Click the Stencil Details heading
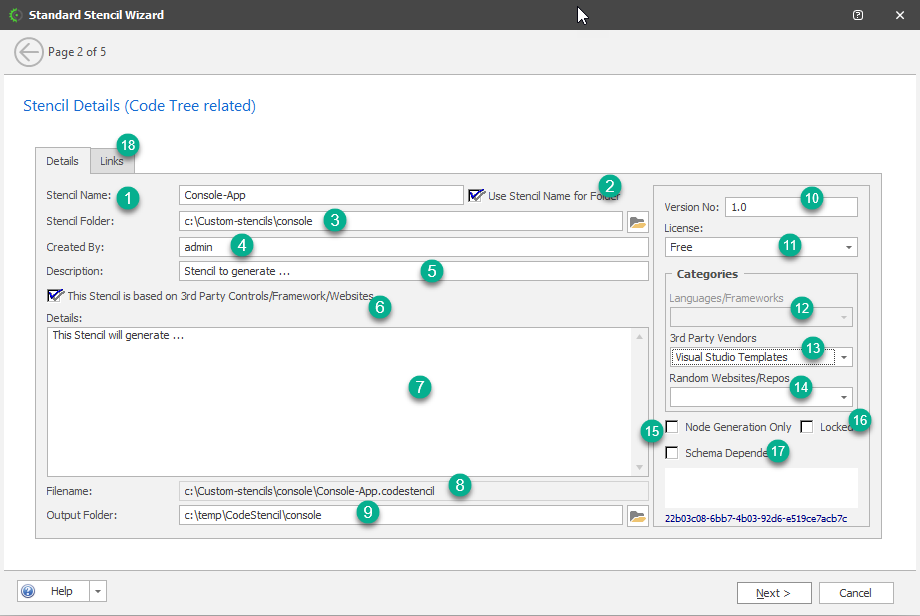The width and height of the screenshot is (920, 616). 139,106
